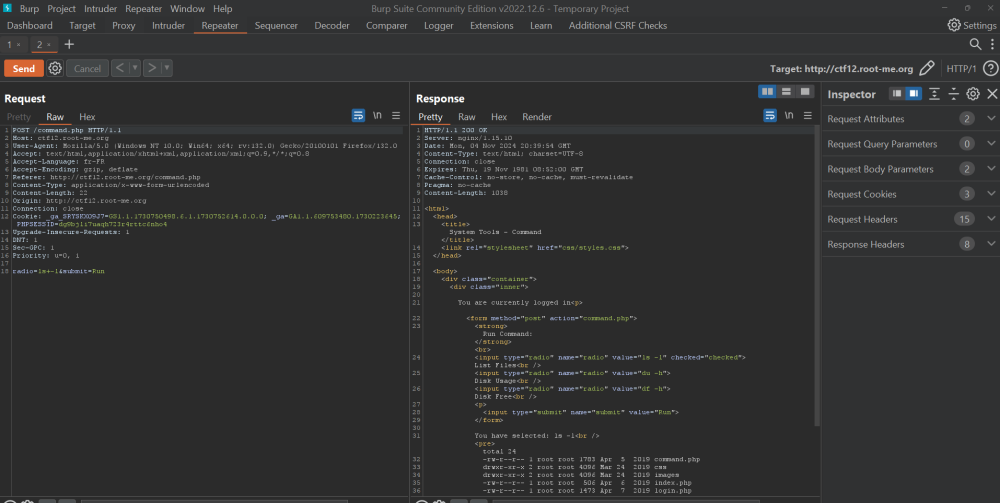This screenshot has width=1000, height=503.
Task: Switch to the top/bottom split layout
Action: click(786, 91)
